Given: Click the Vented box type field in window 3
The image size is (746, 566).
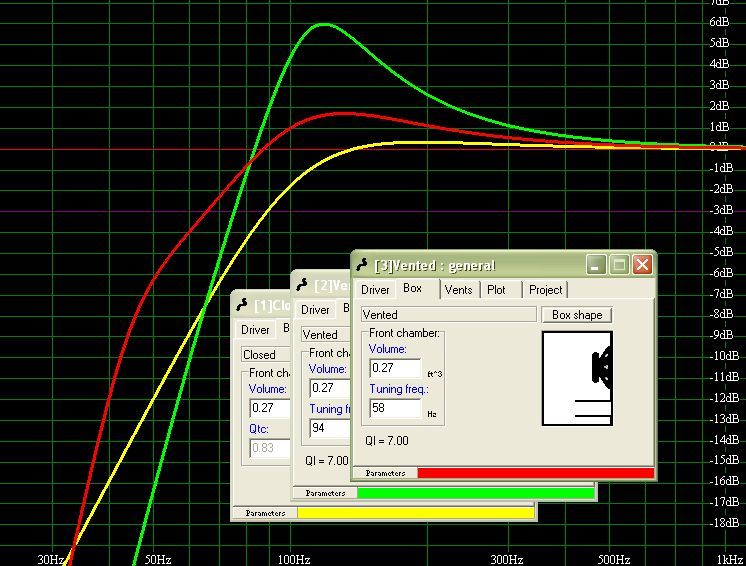Looking at the screenshot, I should point(448,315).
